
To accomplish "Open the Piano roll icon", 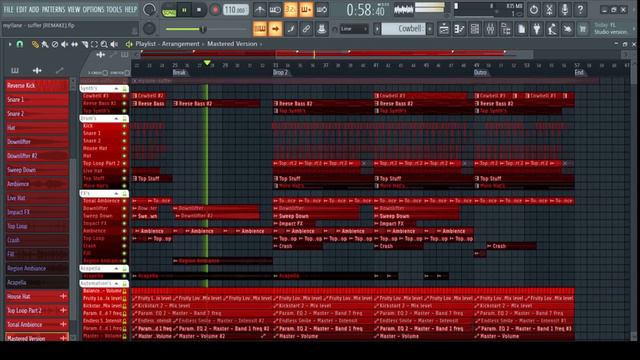I will (x=459, y=29).
